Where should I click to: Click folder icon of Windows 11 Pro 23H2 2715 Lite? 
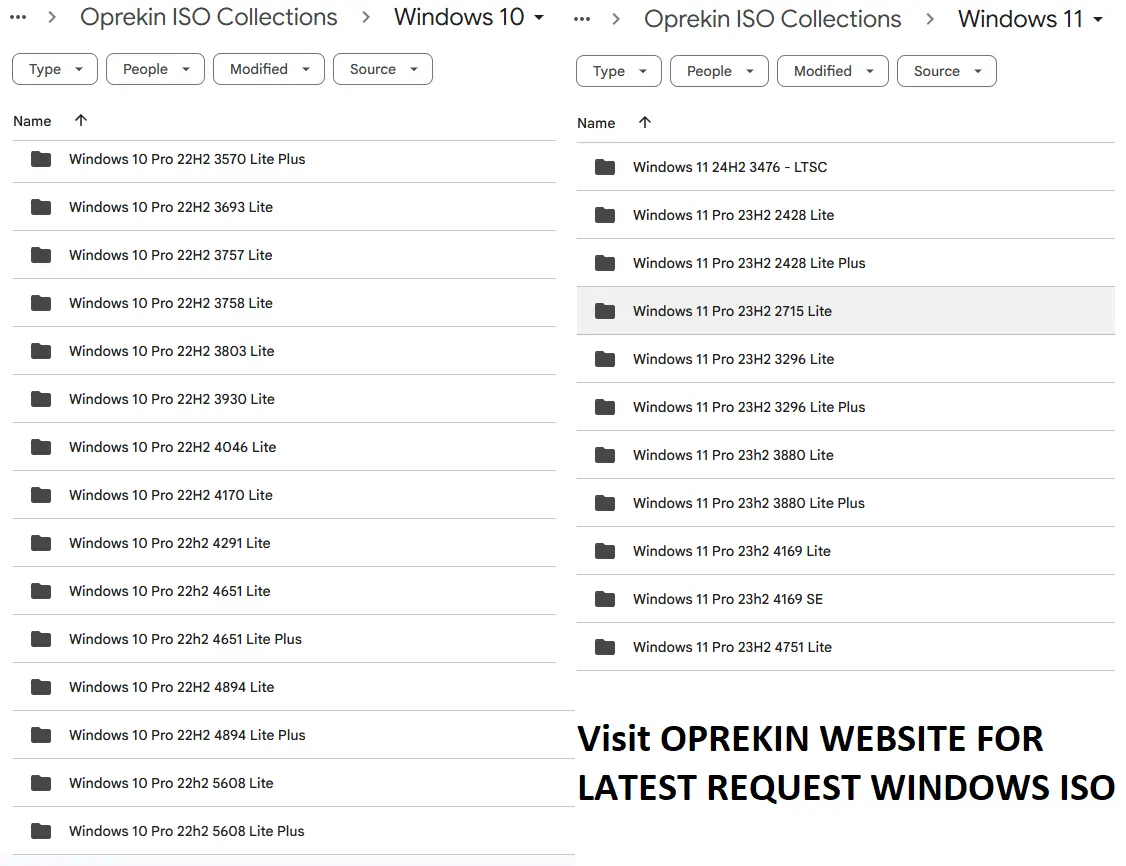[x=605, y=311]
